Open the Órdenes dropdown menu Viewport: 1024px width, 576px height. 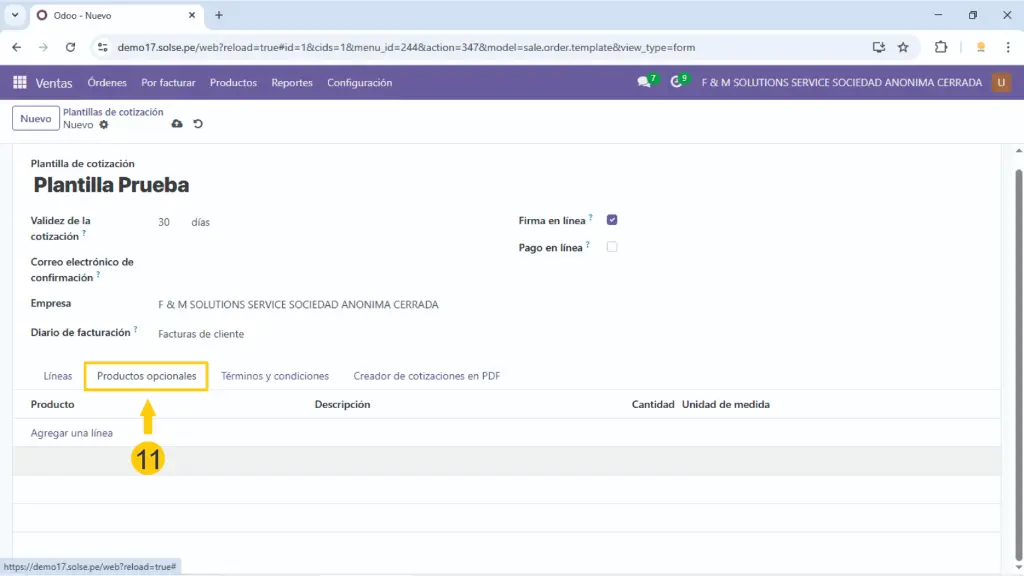107,83
